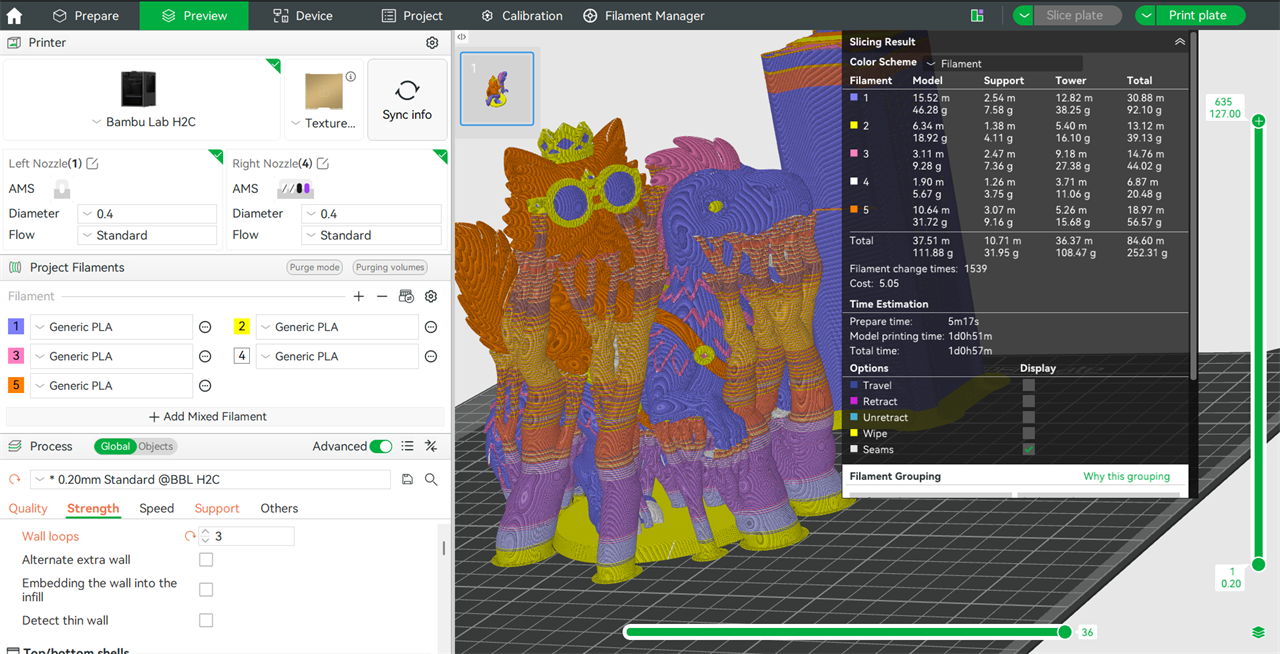Image resolution: width=1280 pixels, height=654 pixels.
Task: Open options for filament 1
Action: tap(205, 327)
